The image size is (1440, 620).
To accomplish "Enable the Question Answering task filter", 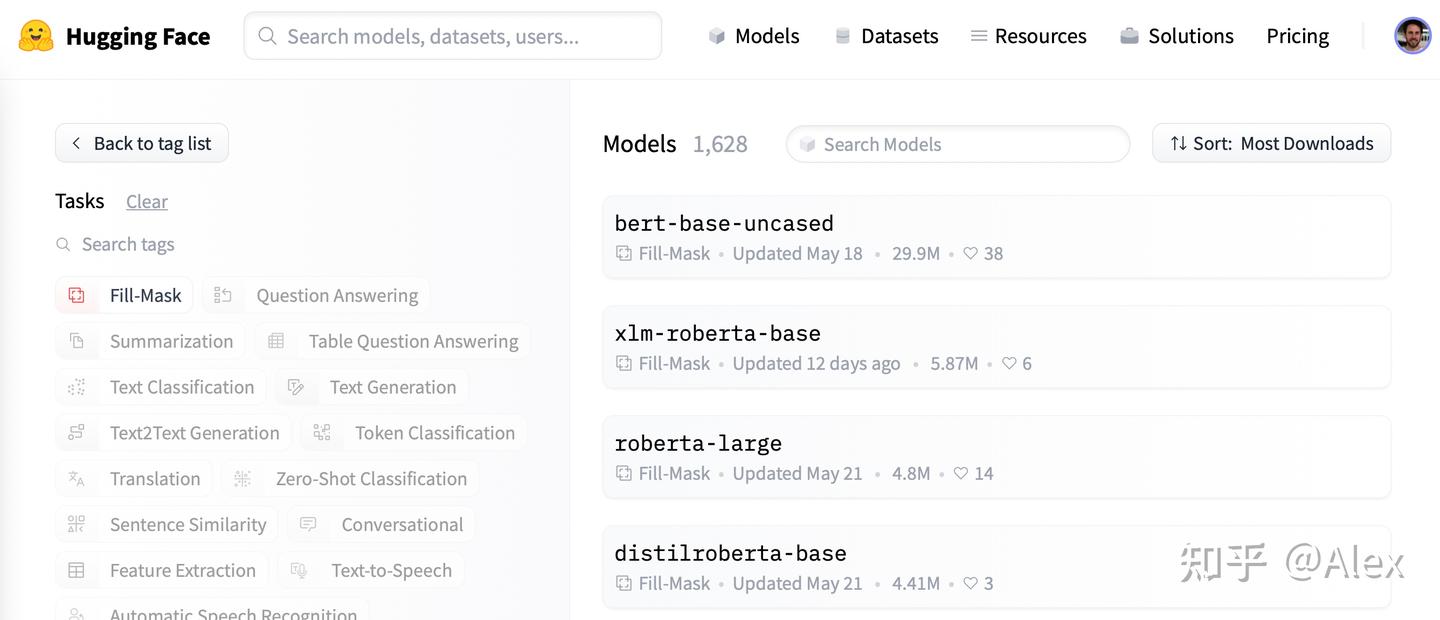I will 316,296.
